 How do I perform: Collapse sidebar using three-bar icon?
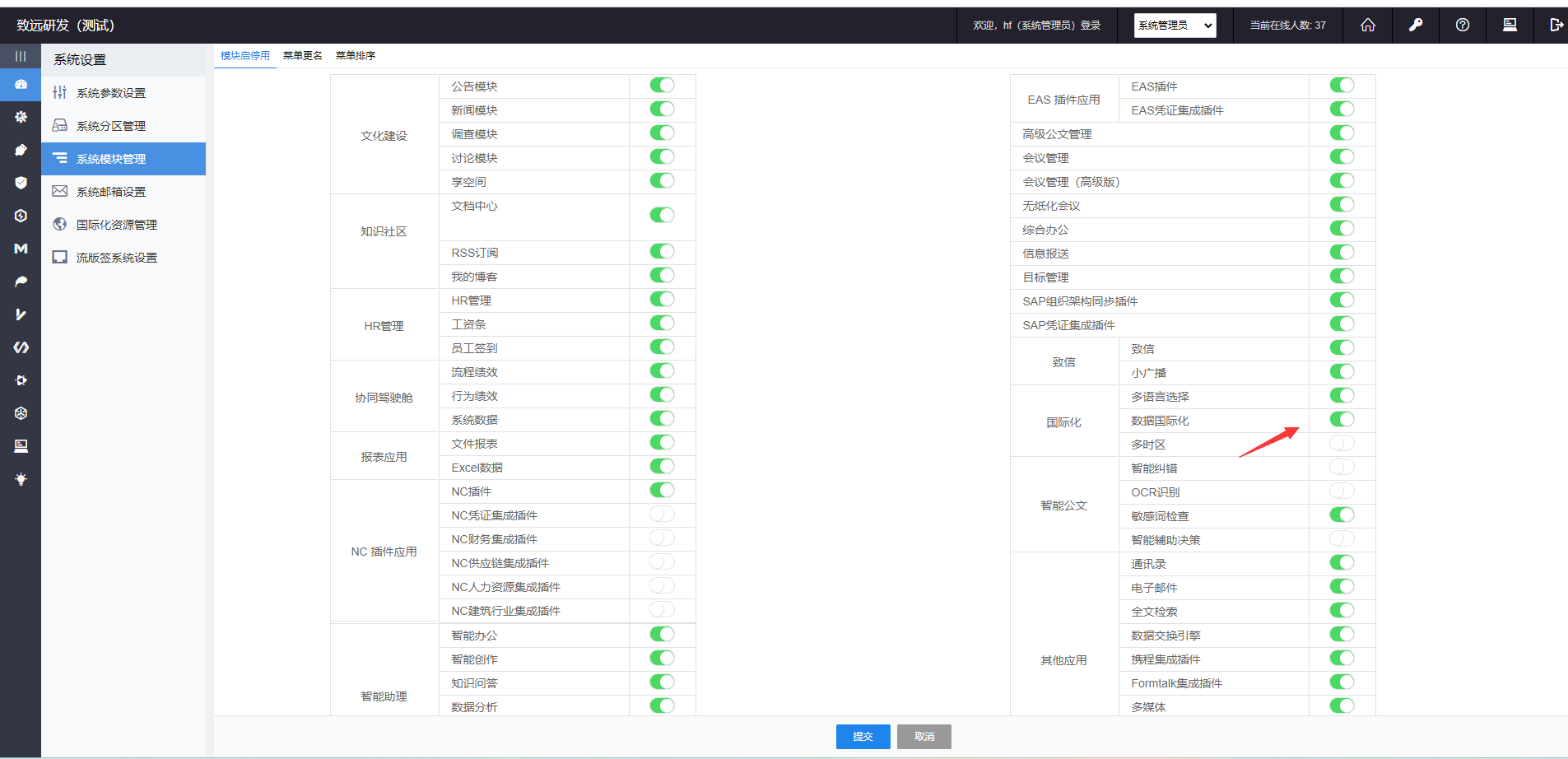21,57
